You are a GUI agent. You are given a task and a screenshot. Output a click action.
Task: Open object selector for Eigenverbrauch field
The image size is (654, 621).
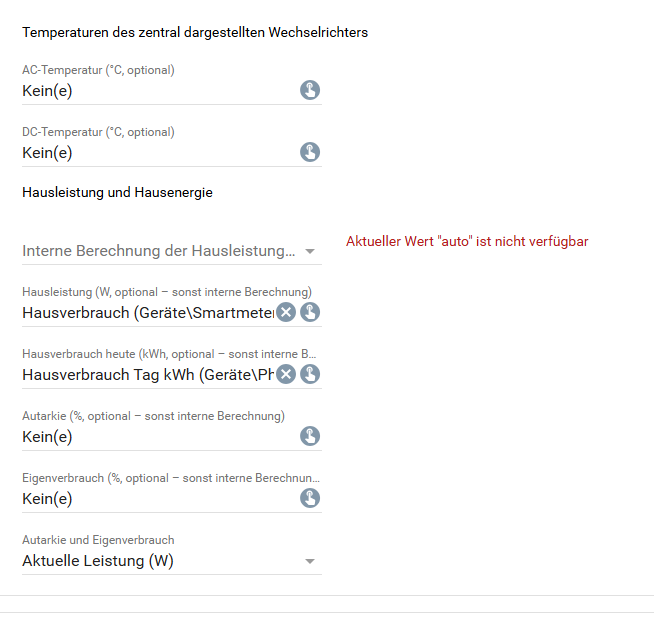pos(310,498)
